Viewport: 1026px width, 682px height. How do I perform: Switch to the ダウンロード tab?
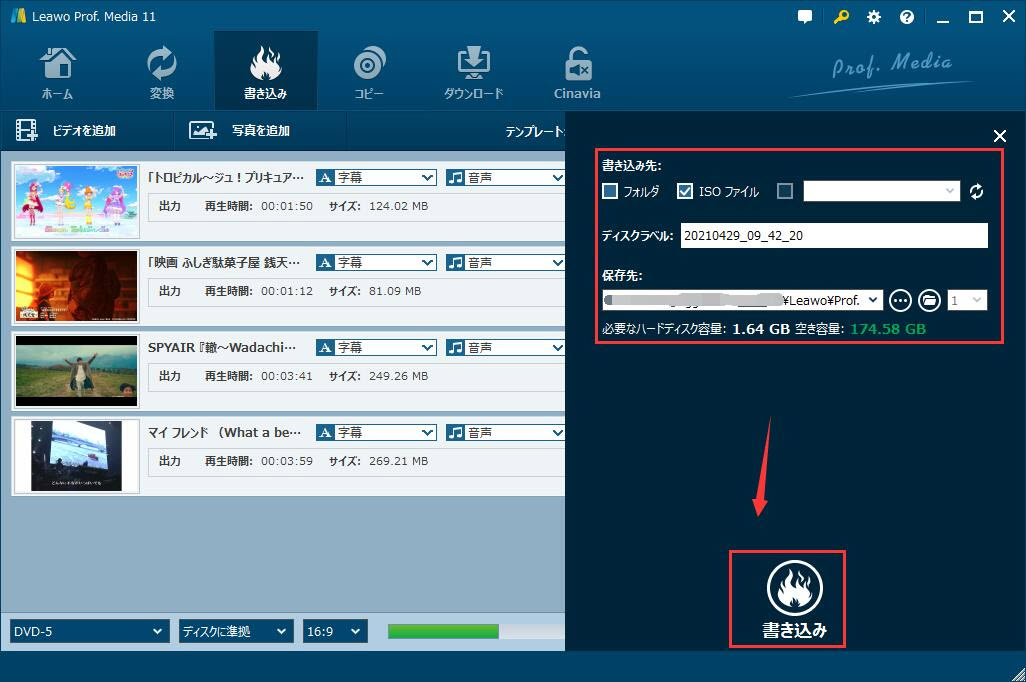coord(473,73)
